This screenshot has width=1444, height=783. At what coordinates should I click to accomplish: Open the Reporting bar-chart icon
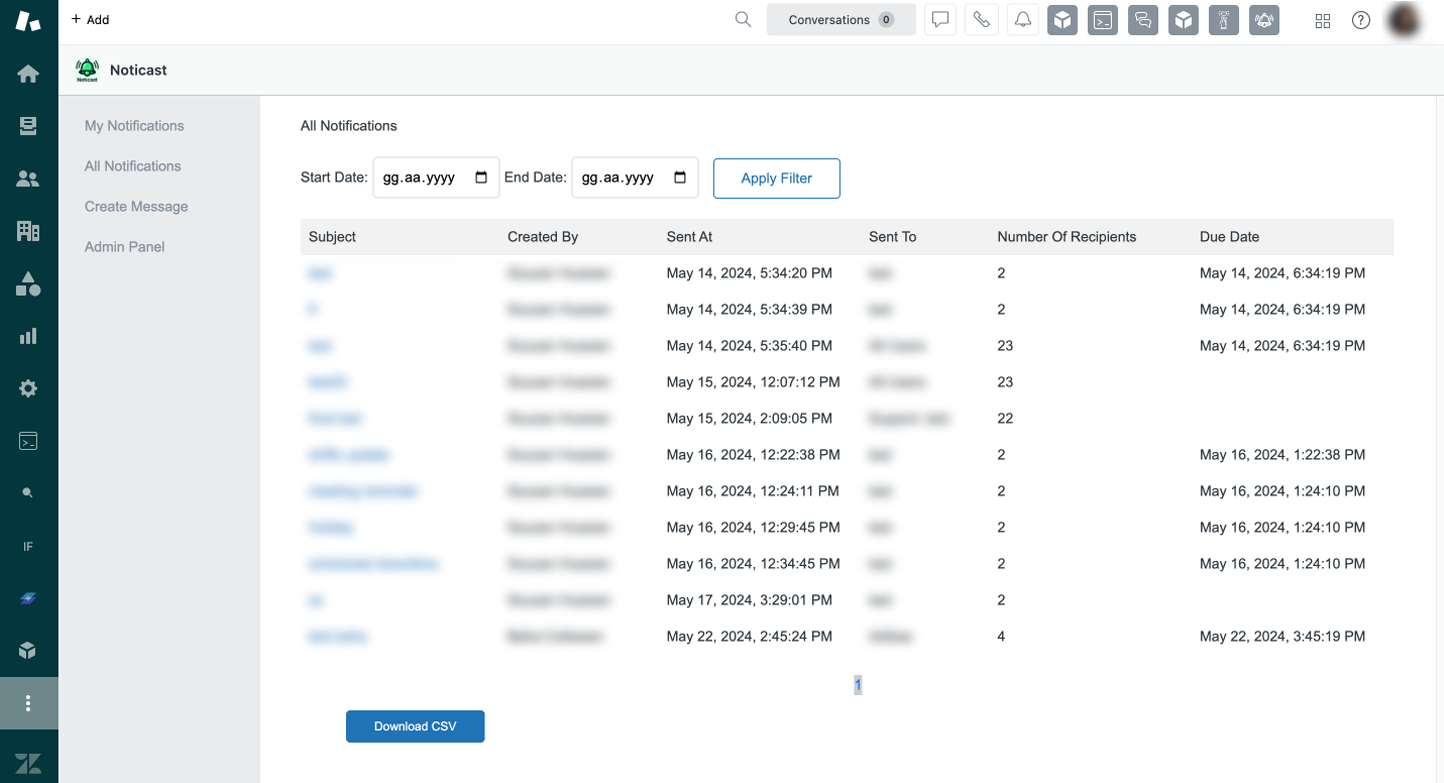(x=28, y=335)
